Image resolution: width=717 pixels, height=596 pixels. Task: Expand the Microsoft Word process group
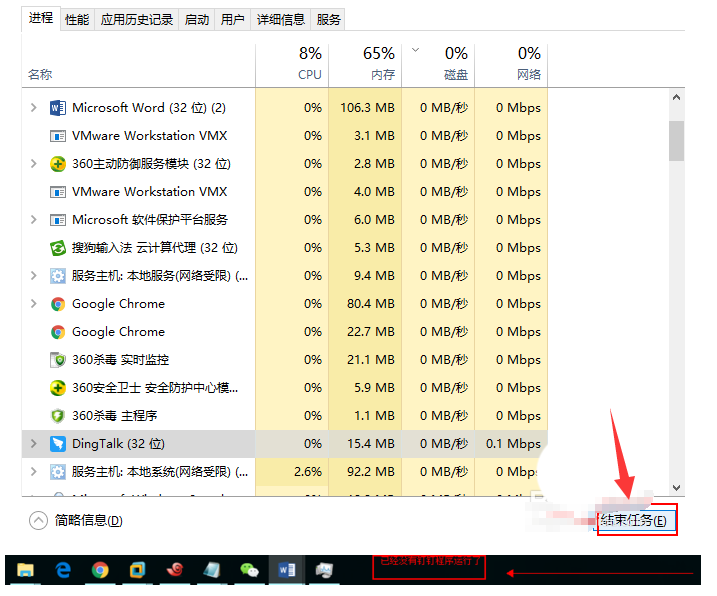point(33,108)
